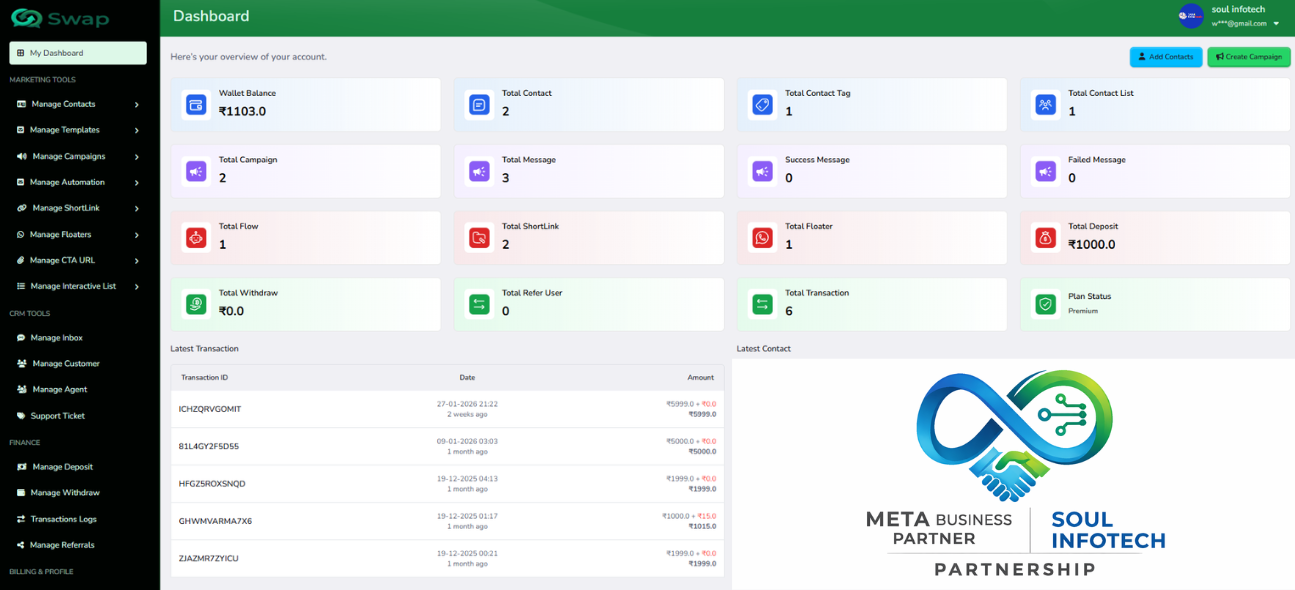Click transaction ID ICHZQRVGOMIT row

coord(210,409)
